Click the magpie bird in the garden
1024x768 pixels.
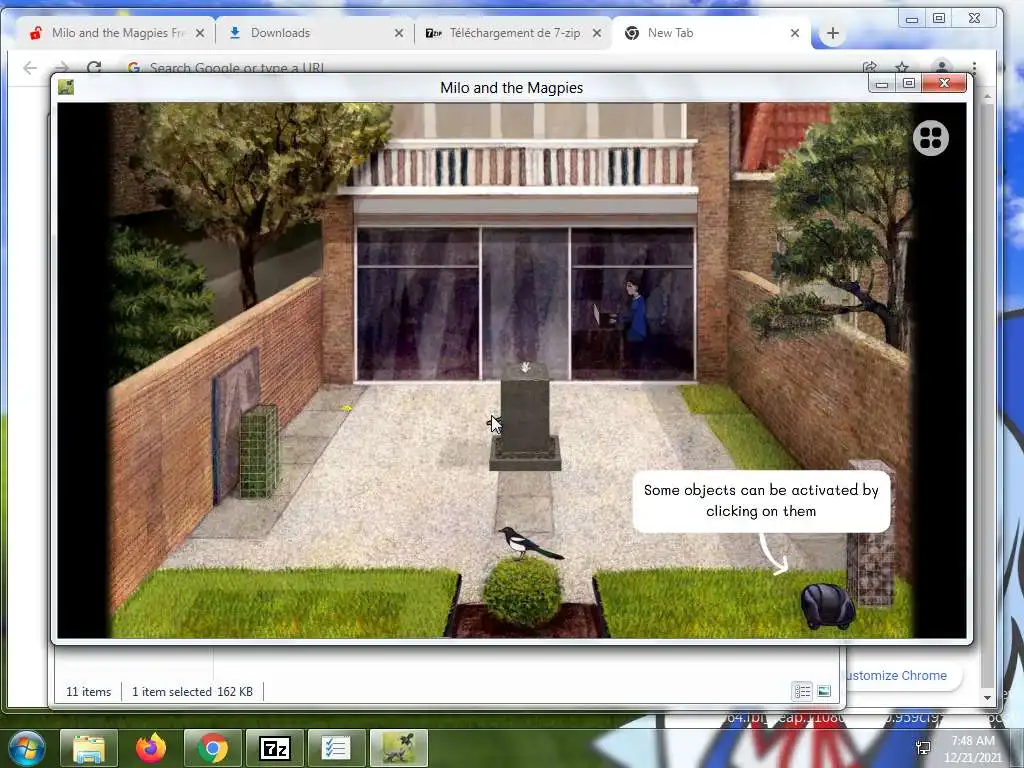(x=530, y=543)
